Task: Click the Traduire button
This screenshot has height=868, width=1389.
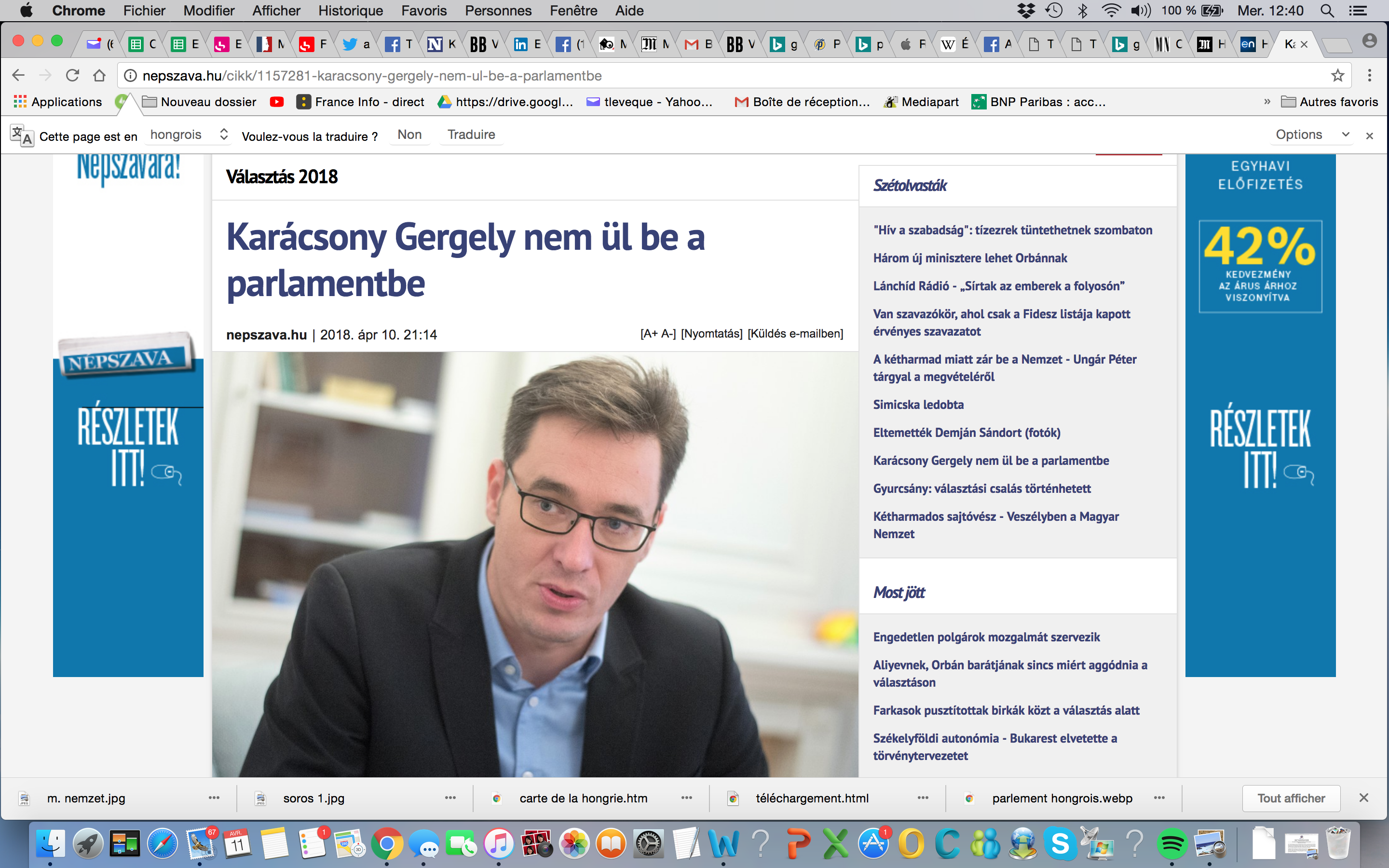Action: click(471, 135)
